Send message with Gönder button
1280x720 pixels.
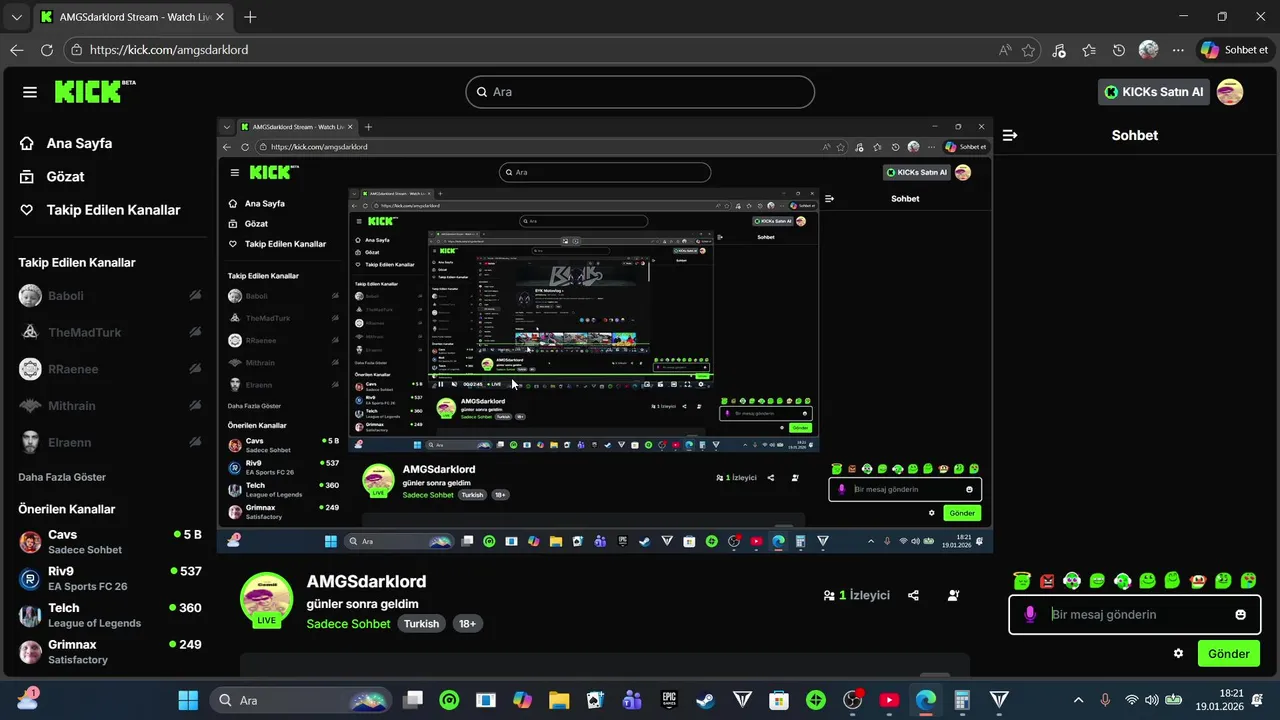click(x=1229, y=653)
